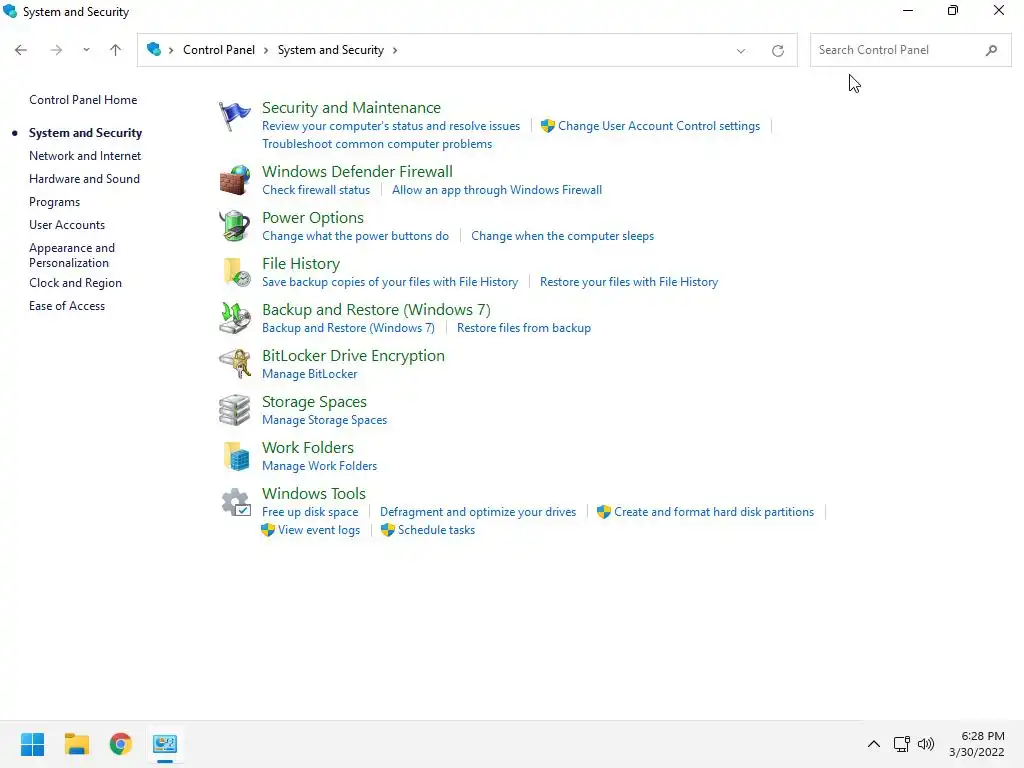
Task: Open the Windows Defender Firewall brick wall icon
Action: click(234, 180)
